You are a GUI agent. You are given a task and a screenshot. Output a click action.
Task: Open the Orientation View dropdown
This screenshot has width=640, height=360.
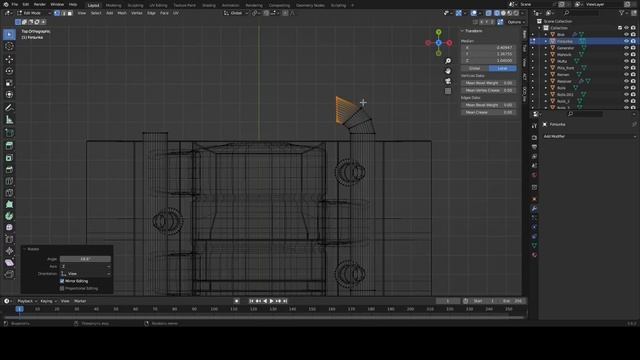(x=85, y=274)
